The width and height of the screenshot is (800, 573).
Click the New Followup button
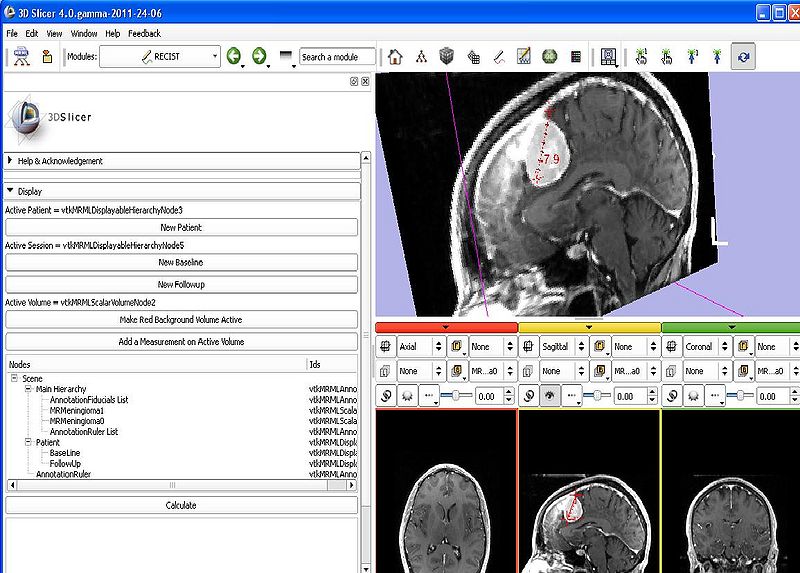(x=181, y=284)
